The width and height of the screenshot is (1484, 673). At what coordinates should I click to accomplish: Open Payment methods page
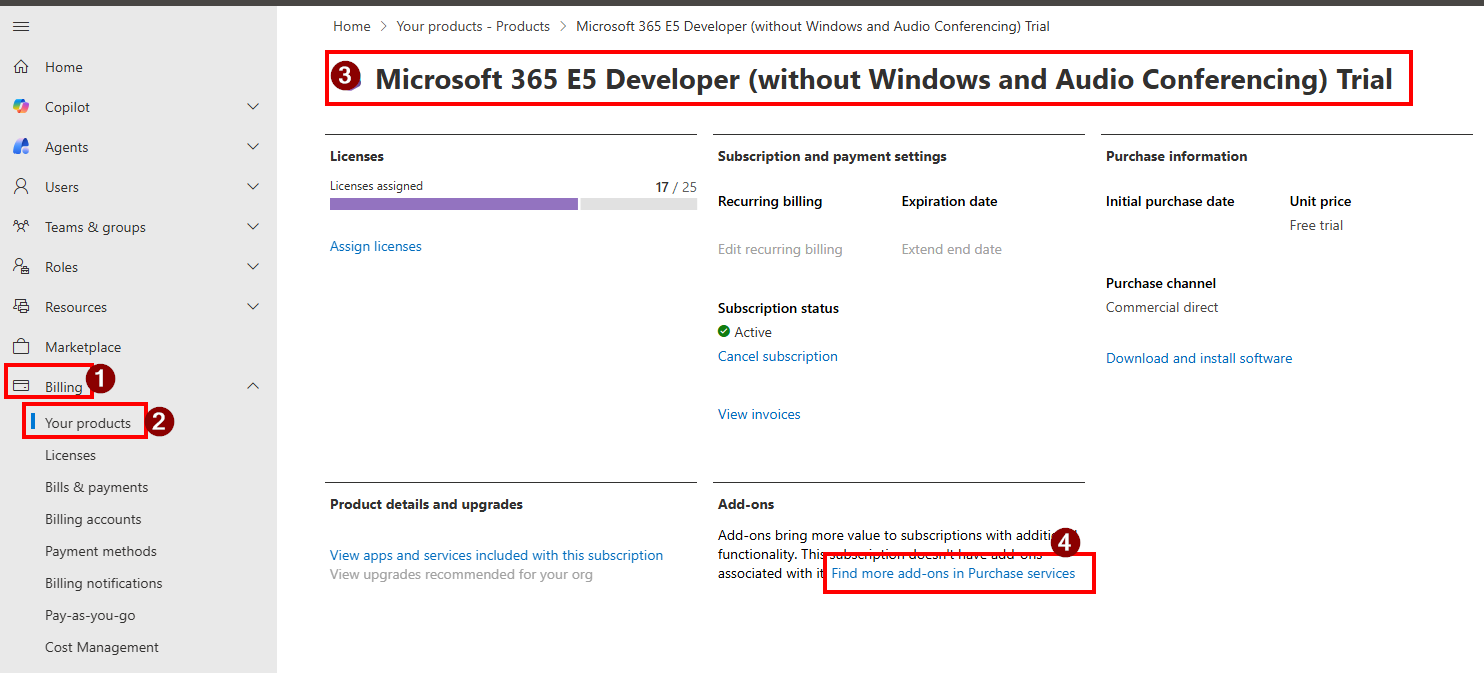coord(101,551)
